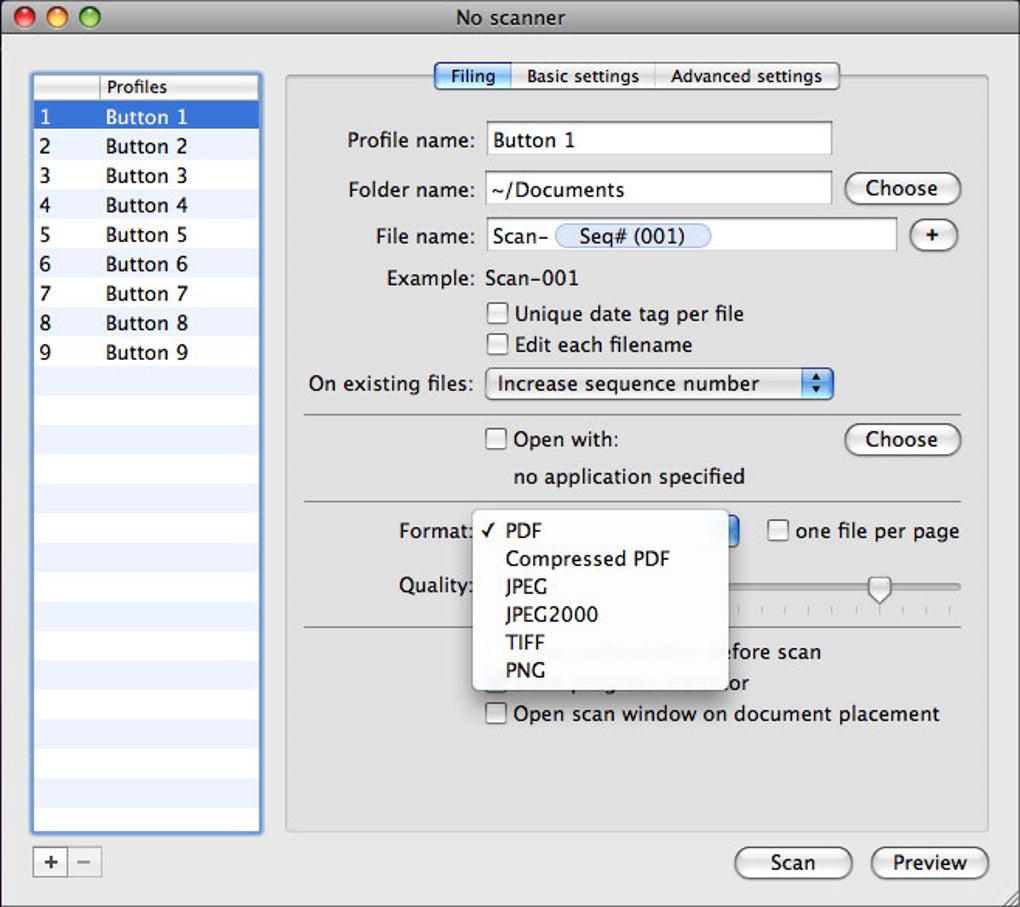Click the Profile name text field
The width and height of the screenshot is (1020, 907).
pyautogui.click(x=659, y=140)
